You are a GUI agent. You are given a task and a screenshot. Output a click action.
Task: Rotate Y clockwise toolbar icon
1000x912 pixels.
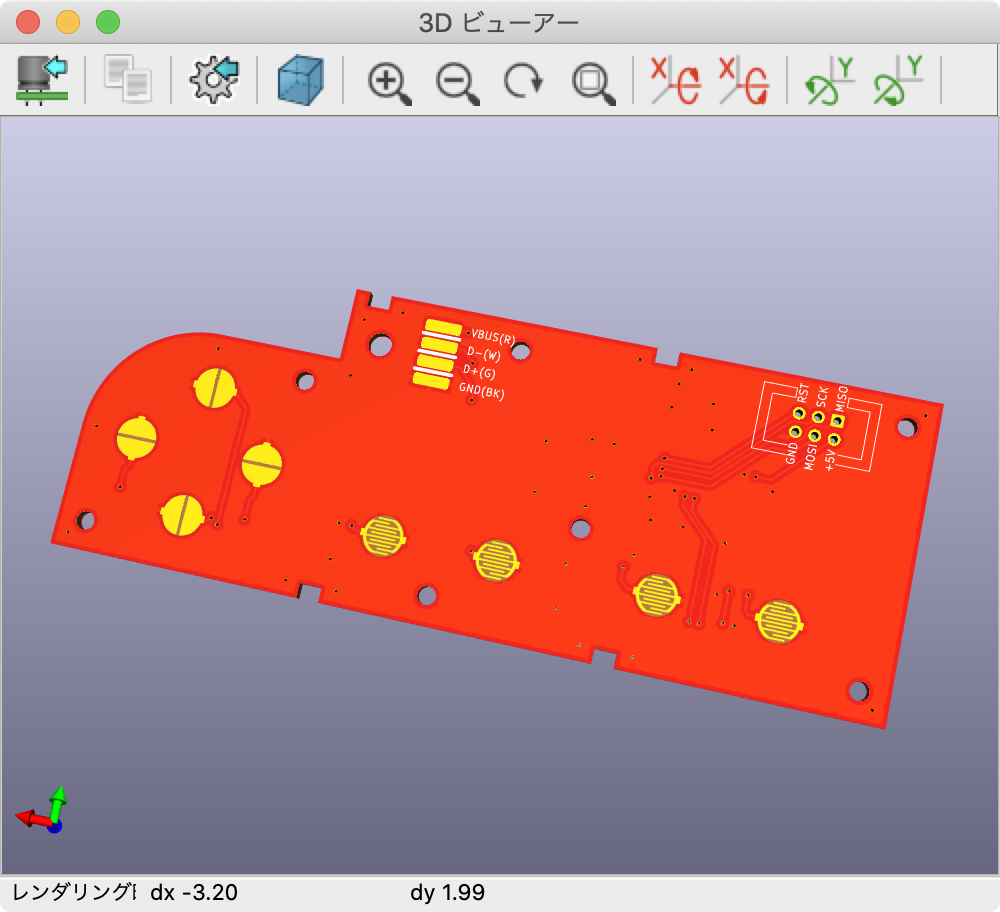[830, 80]
